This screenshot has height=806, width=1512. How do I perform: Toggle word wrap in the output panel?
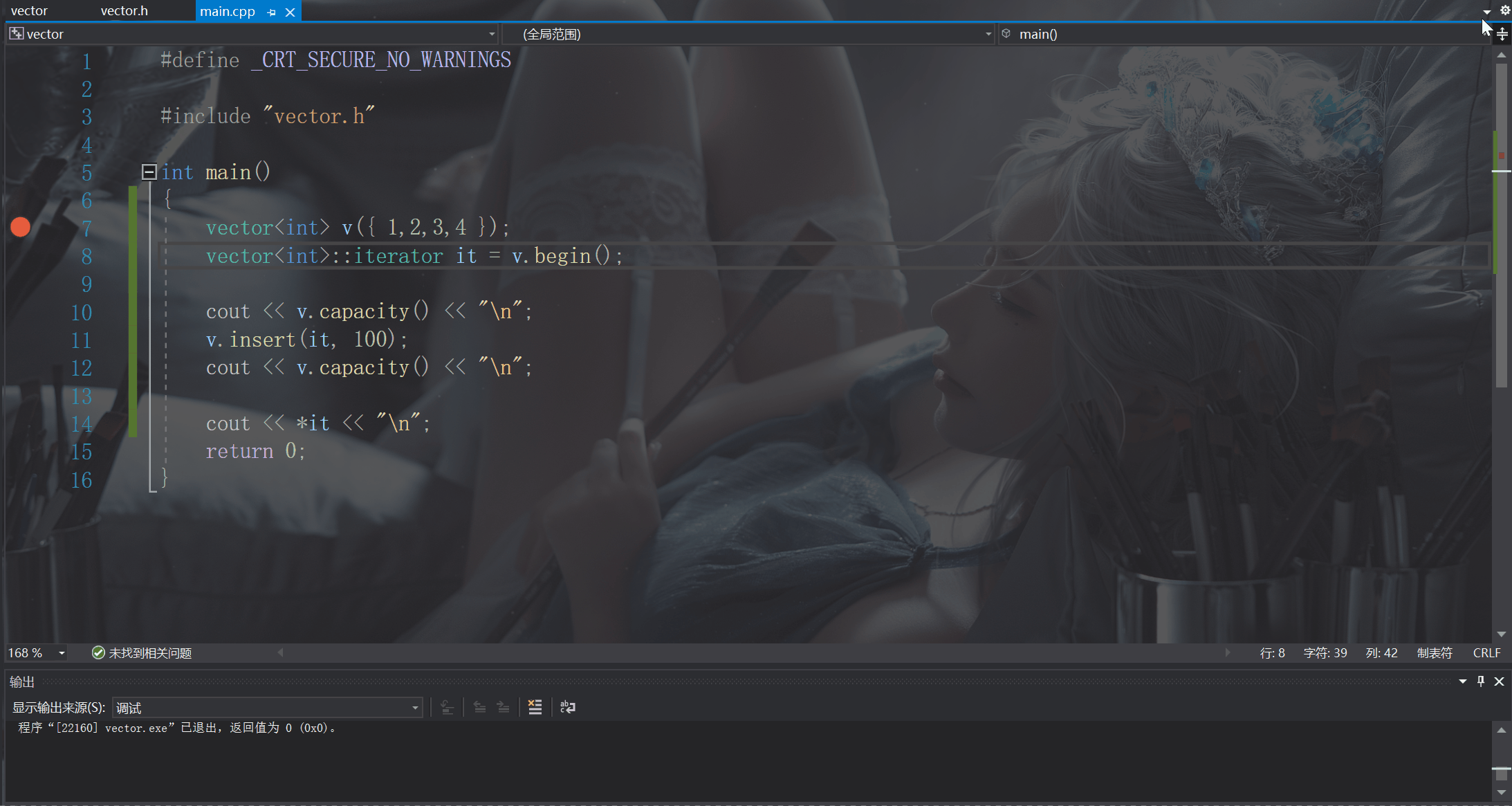(x=567, y=707)
